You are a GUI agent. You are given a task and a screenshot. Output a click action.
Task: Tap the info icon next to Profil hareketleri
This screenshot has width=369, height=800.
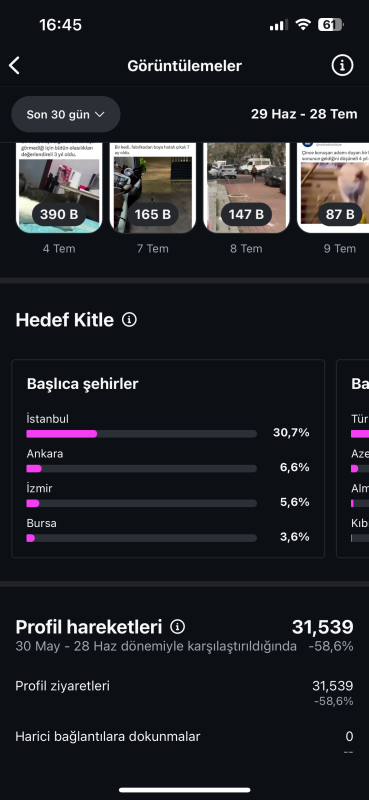click(178, 626)
